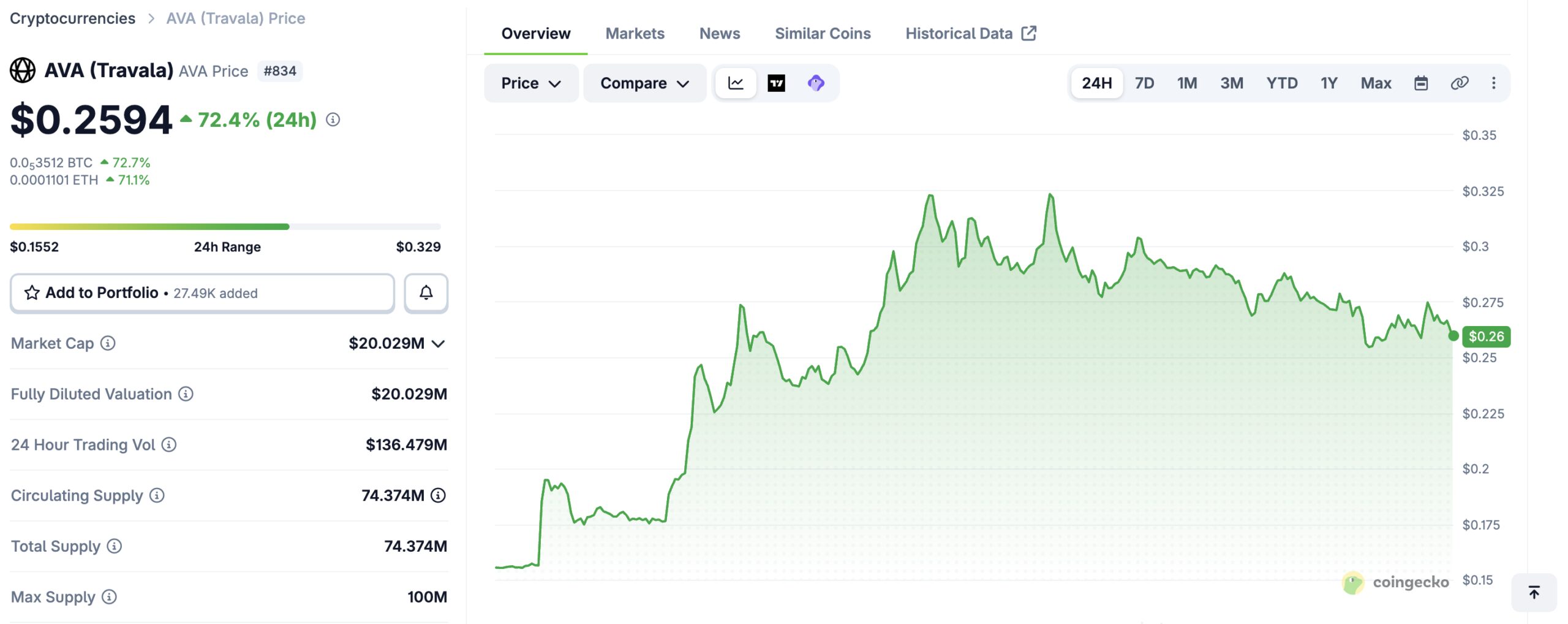Select the 7D time range
Screen dimensions: 1568x624
[x=1144, y=83]
